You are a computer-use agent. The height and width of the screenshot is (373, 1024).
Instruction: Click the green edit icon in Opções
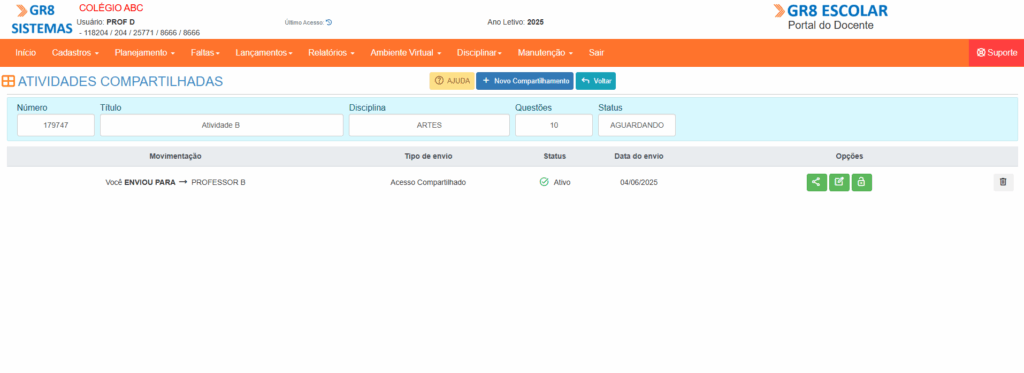pyautogui.click(x=839, y=182)
